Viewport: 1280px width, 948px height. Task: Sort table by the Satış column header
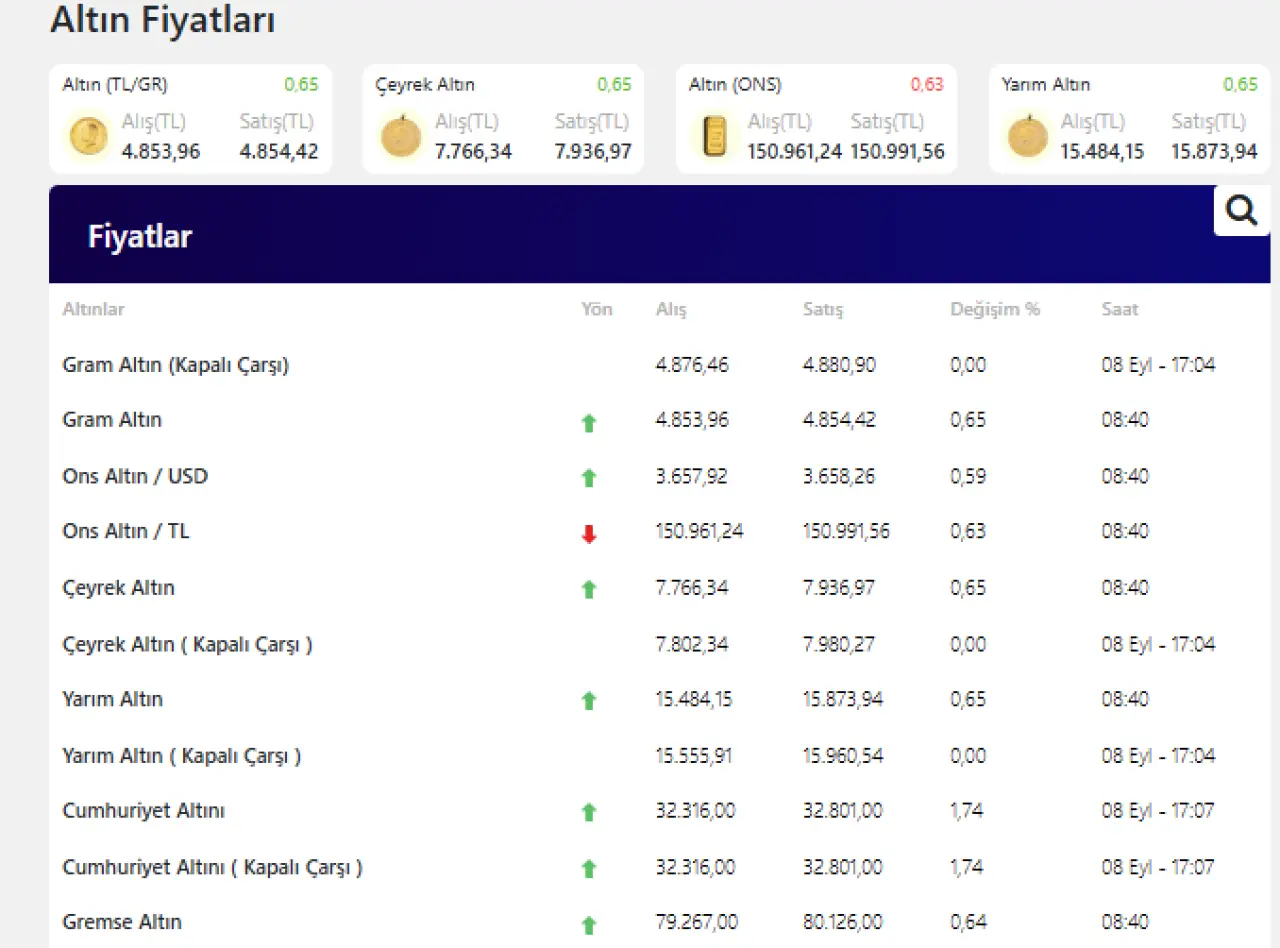[822, 310]
